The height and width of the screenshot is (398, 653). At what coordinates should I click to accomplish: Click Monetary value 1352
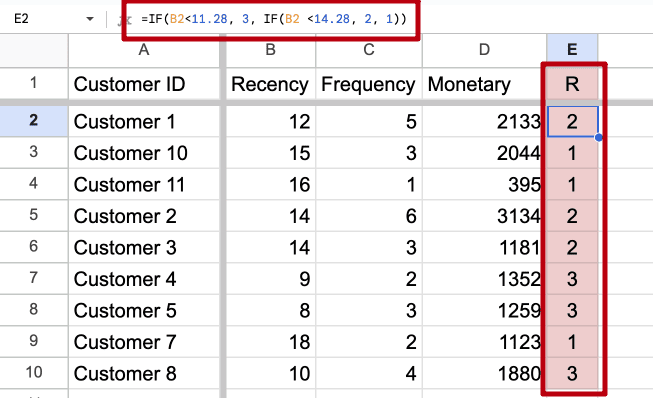pos(484,279)
